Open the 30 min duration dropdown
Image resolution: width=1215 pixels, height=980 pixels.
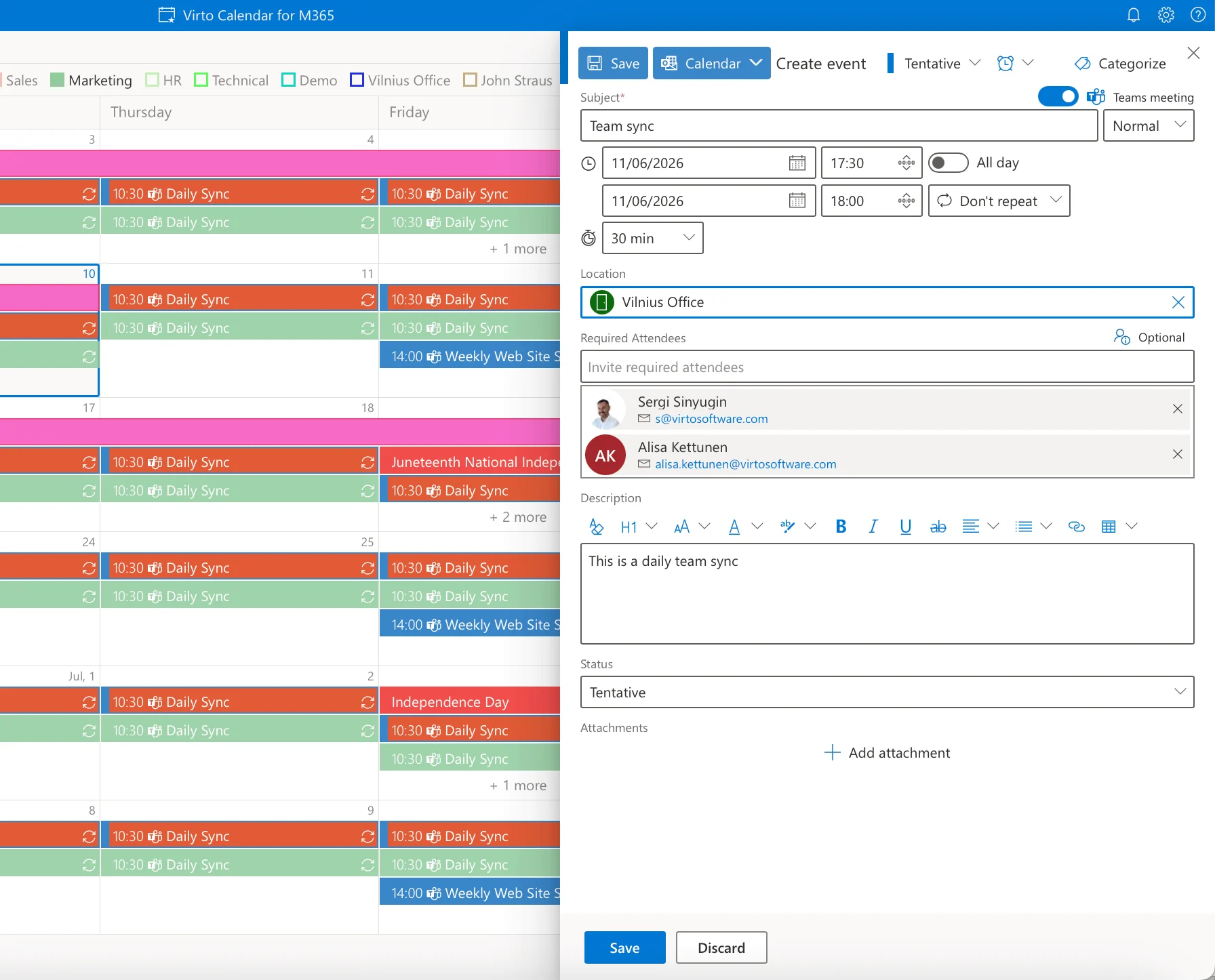coord(652,238)
